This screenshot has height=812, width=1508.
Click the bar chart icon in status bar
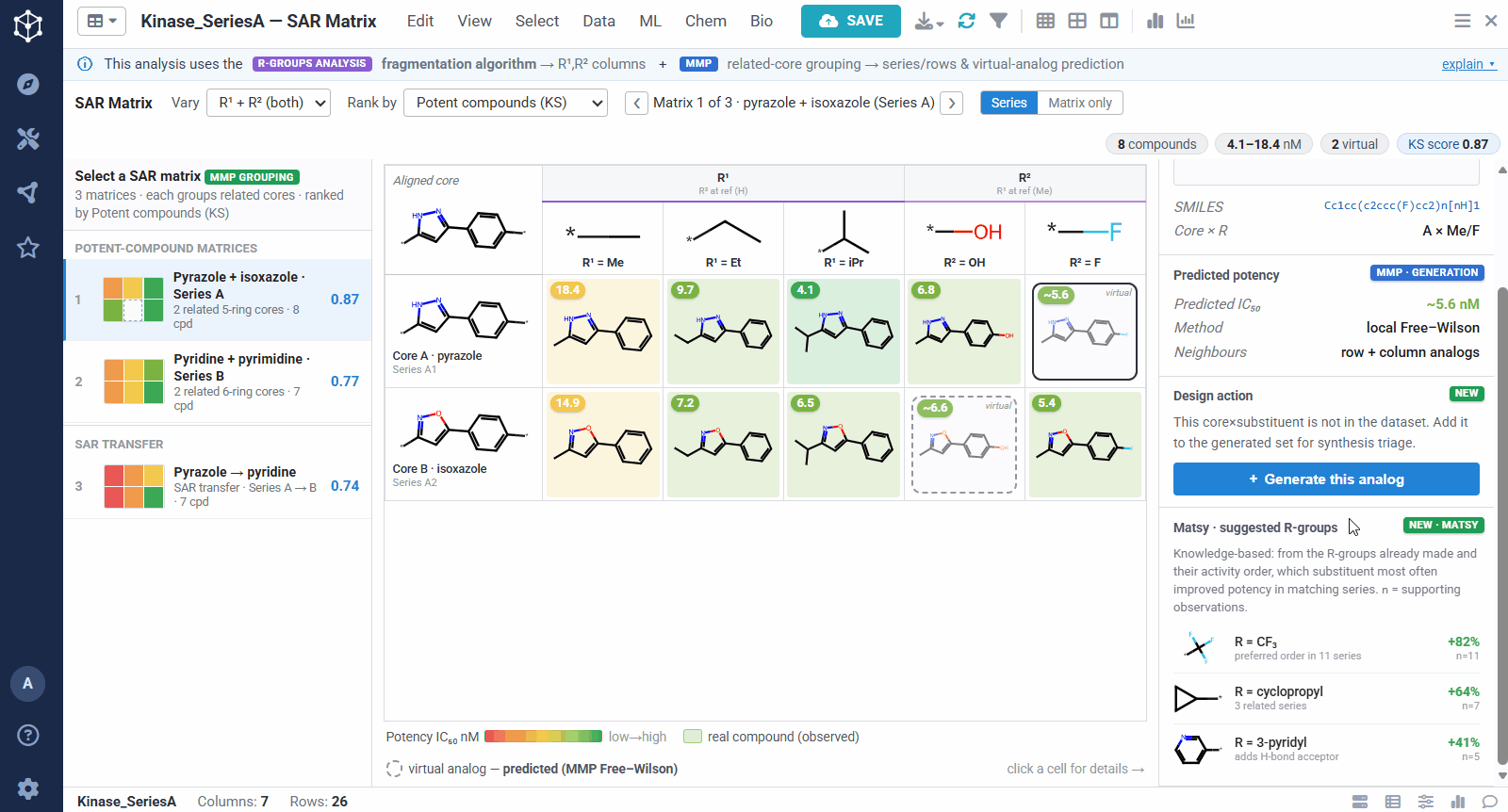1458,802
